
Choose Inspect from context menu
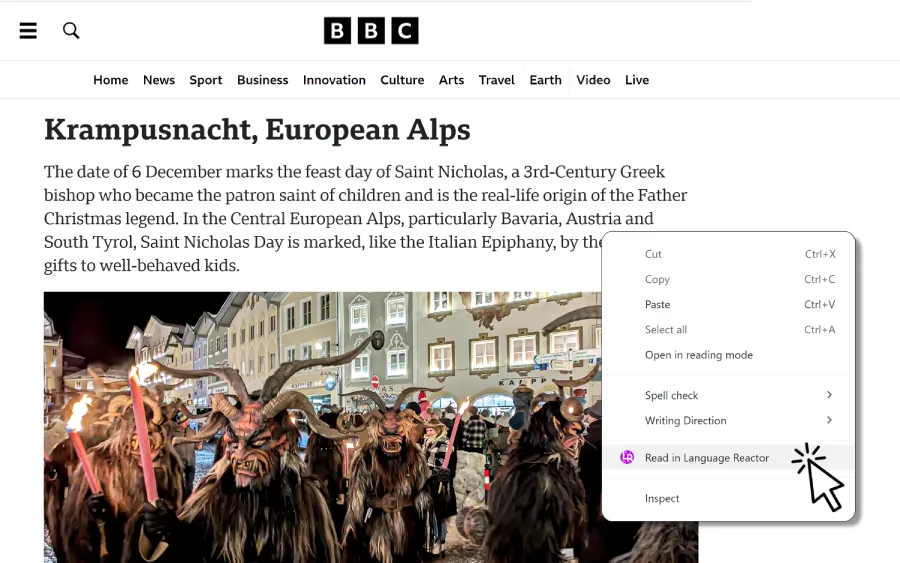[662, 498]
